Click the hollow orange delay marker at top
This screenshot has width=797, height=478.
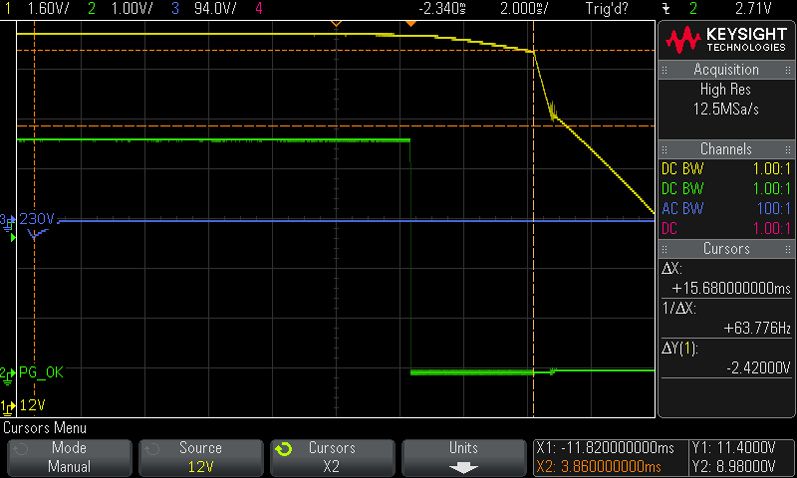(x=335, y=23)
